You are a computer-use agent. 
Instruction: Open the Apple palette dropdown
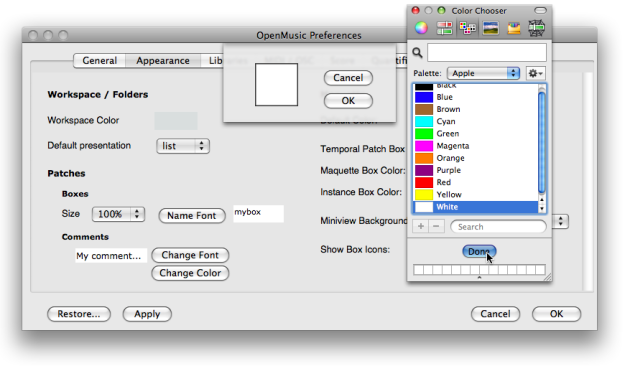click(x=483, y=73)
